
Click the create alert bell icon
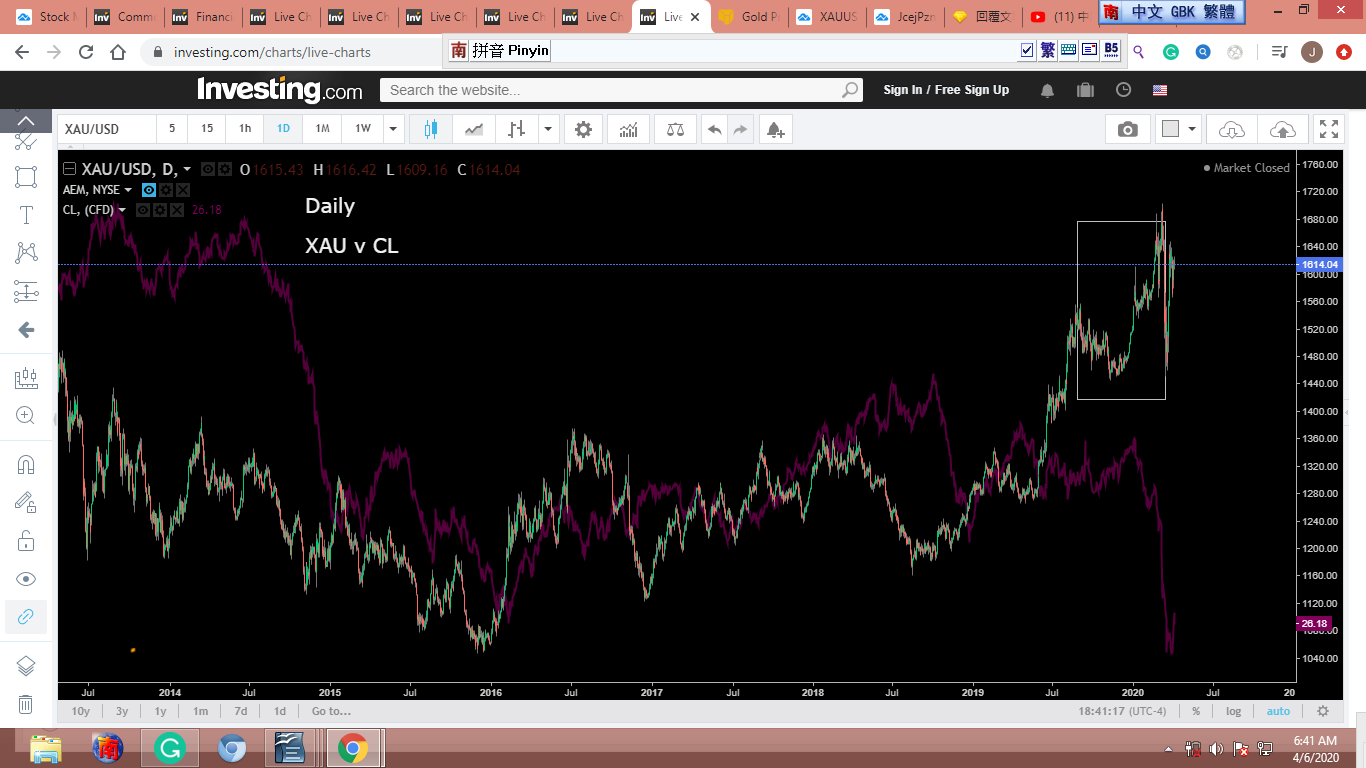pyautogui.click(x=774, y=129)
